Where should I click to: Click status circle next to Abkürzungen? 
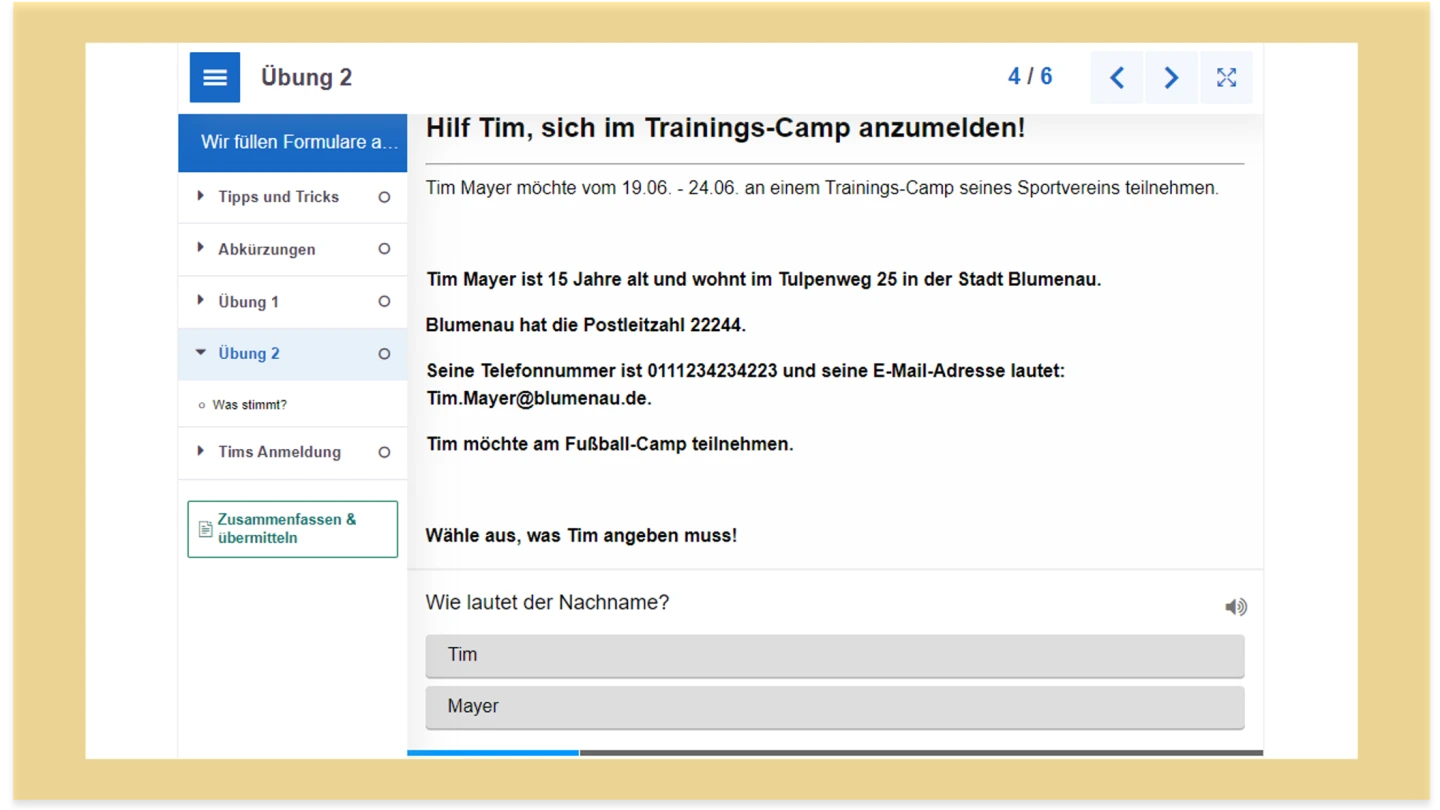point(384,249)
